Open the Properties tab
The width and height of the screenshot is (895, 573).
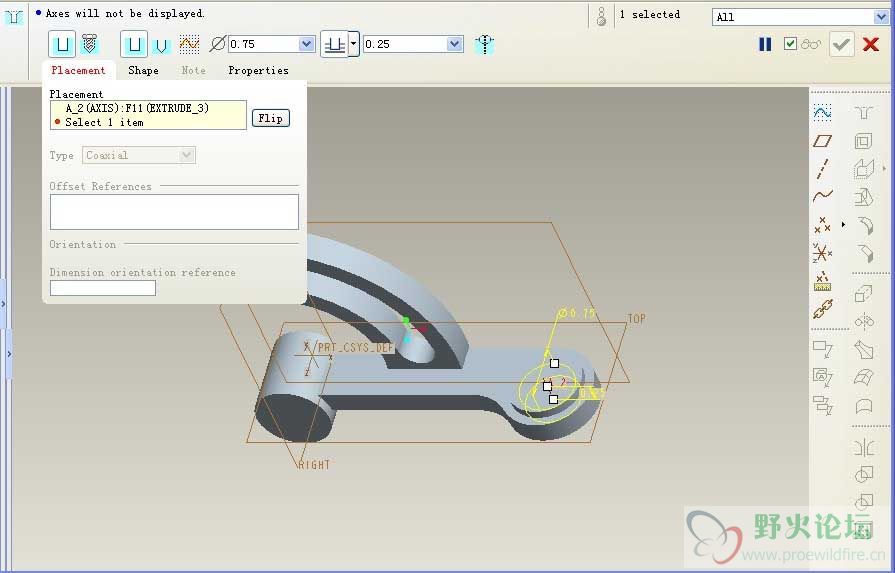pyautogui.click(x=258, y=70)
